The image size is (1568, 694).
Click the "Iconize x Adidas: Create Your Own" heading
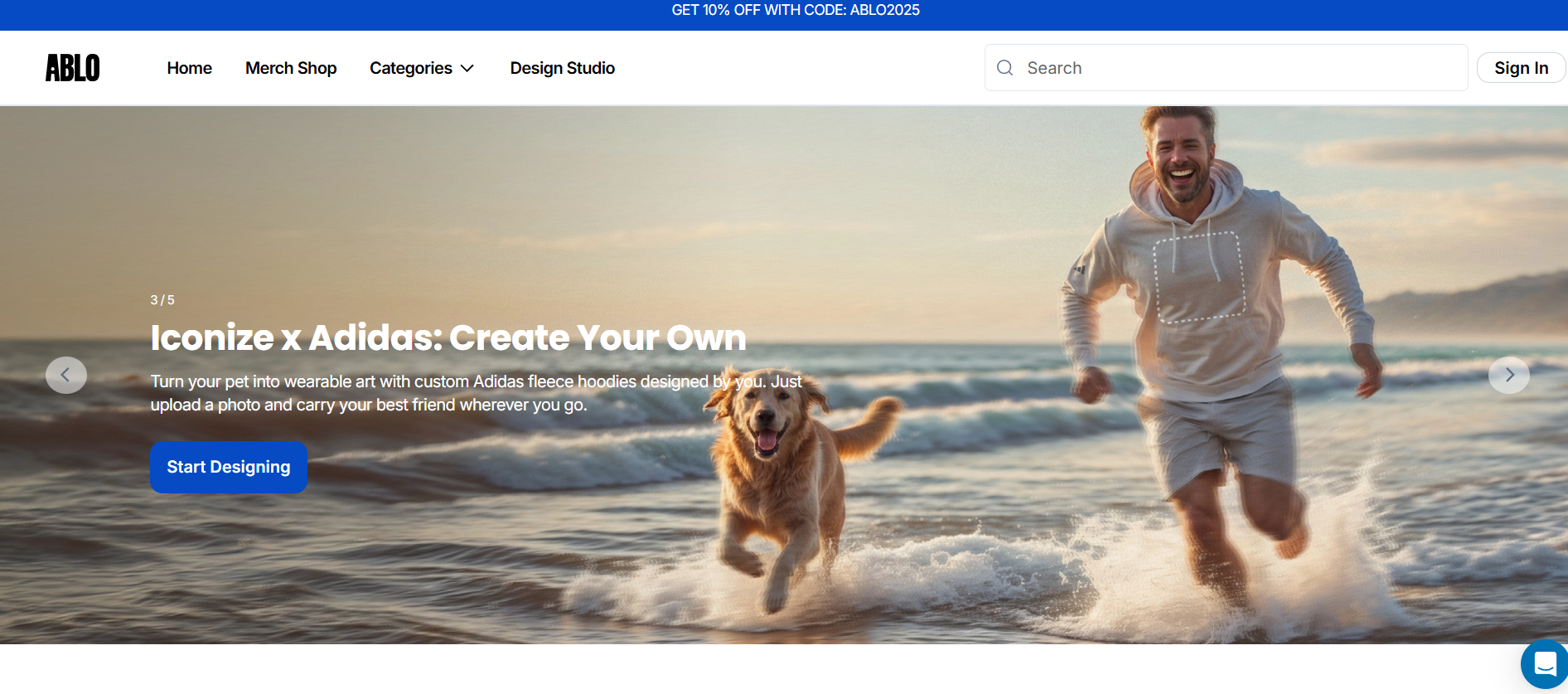(448, 337)
